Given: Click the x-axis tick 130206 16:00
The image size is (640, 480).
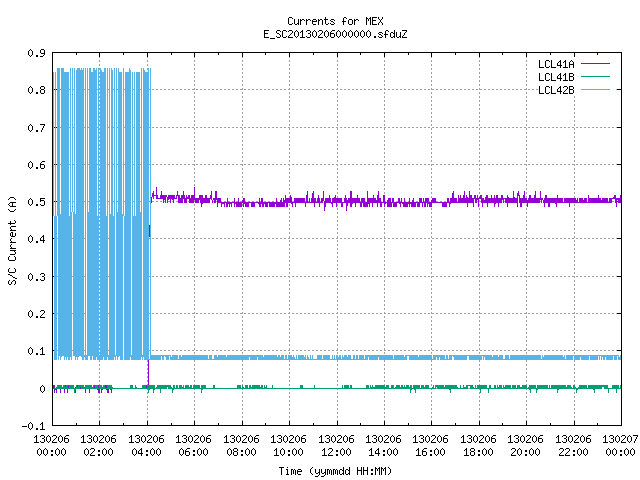Looking at the screenshot, I should point(430,445).
